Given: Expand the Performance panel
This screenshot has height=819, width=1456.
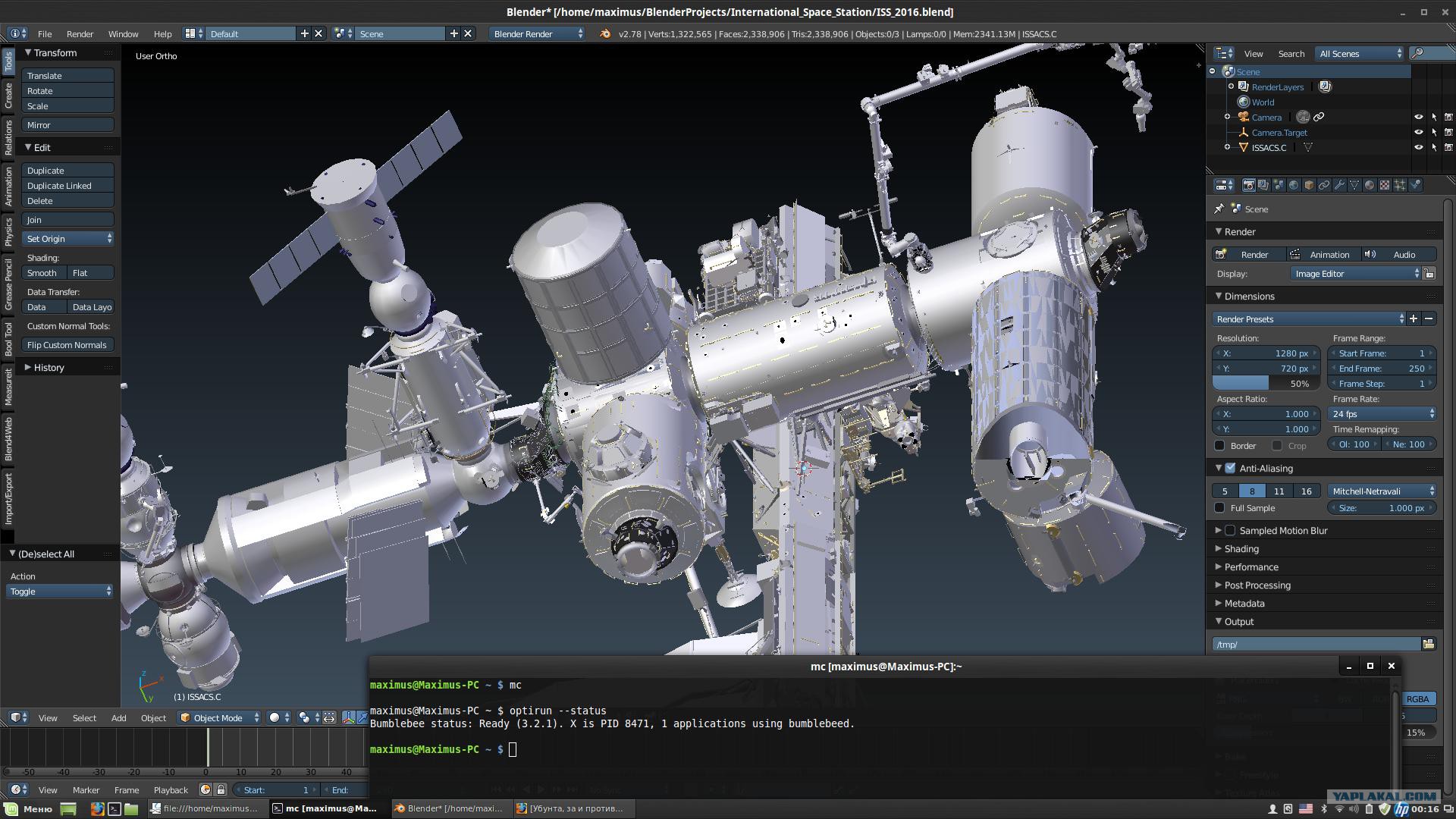Looking at the screenshot, I should click(x=1250, y=566).
